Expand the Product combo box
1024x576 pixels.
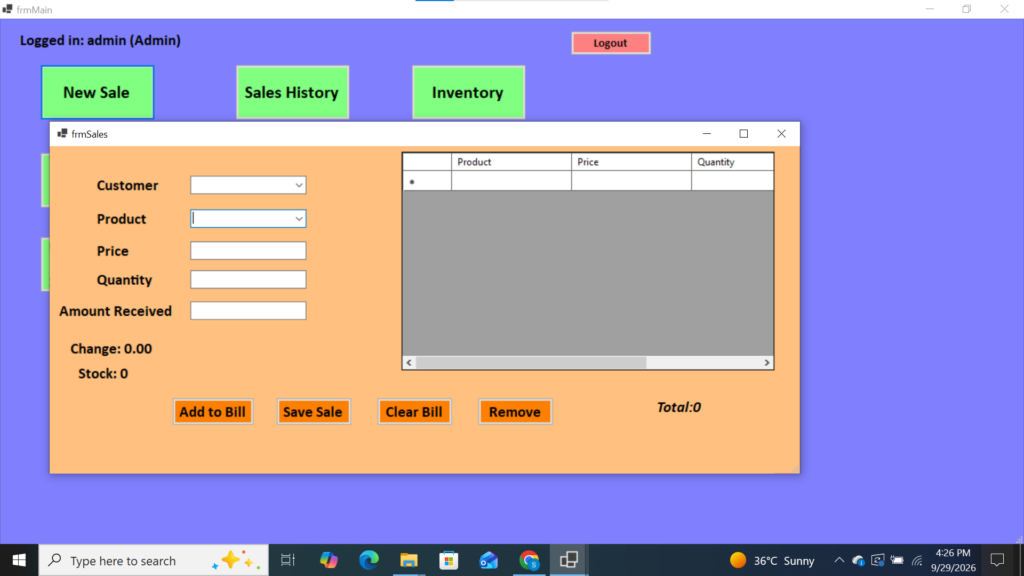click(298, 219)
